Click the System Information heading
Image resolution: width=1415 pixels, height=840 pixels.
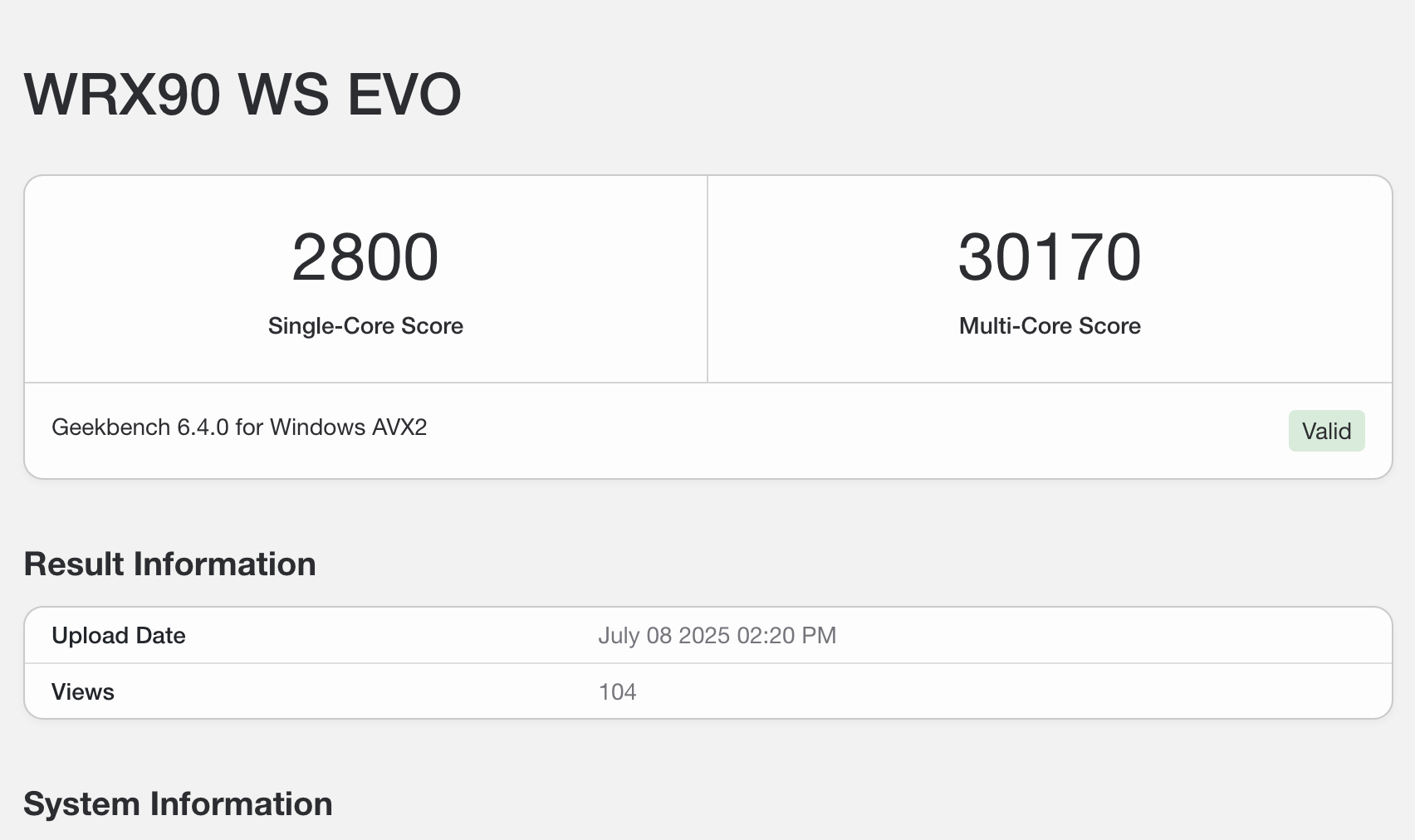(x=178, y=804)
